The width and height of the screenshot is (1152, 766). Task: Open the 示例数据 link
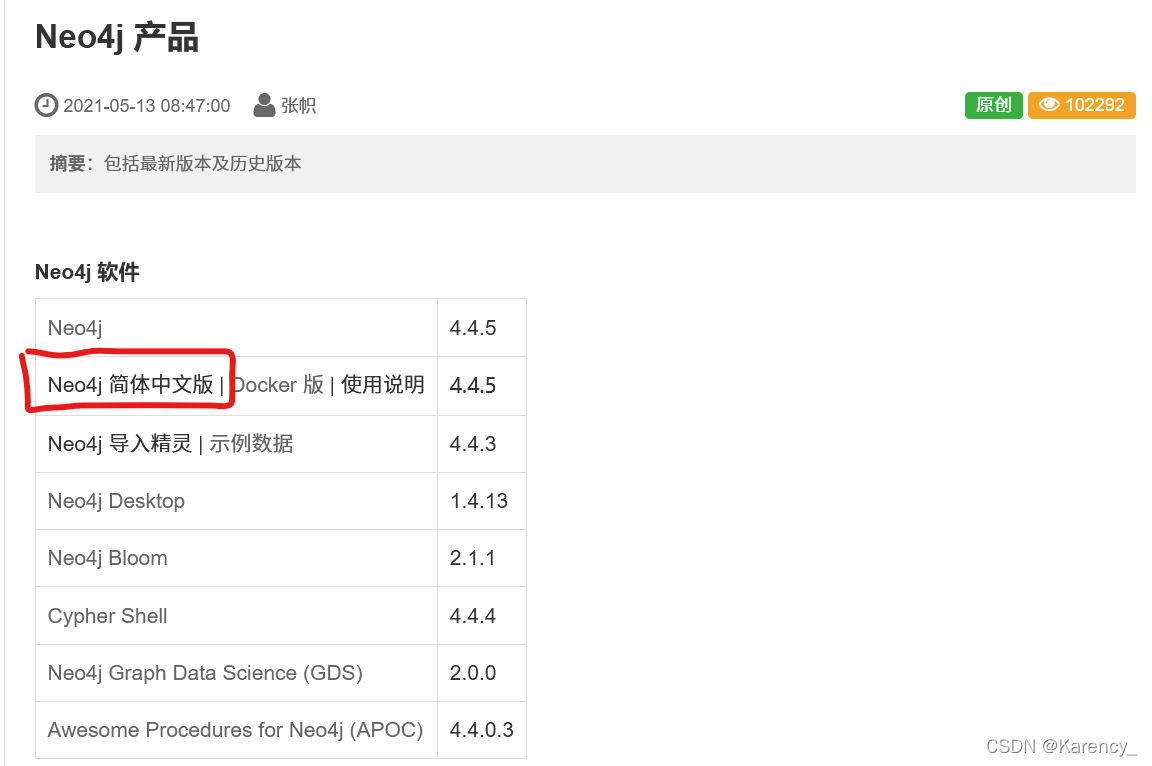251,444
